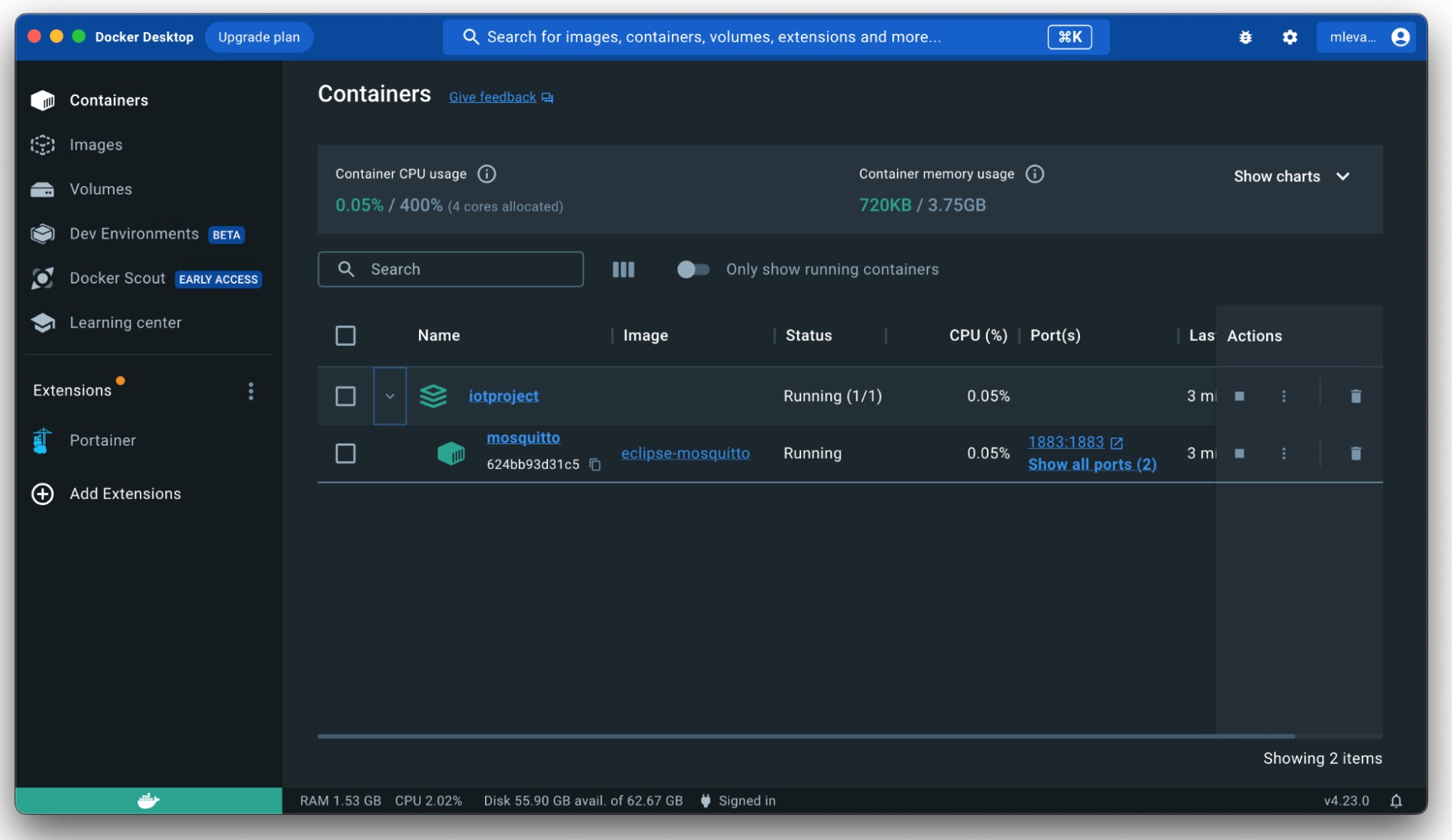Open iotproject more actions menu
This screenshot has height=840, width=1452.
click(1284, 396)
